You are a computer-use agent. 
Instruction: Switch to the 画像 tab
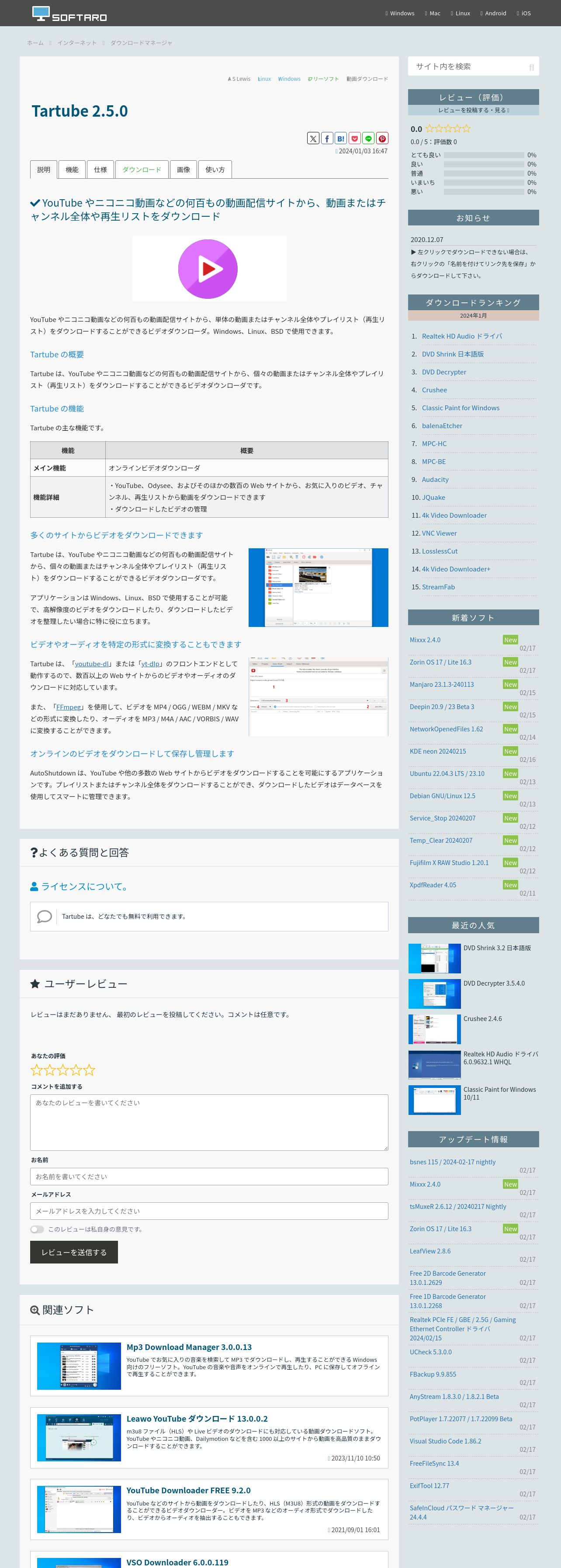pos(183,169)
